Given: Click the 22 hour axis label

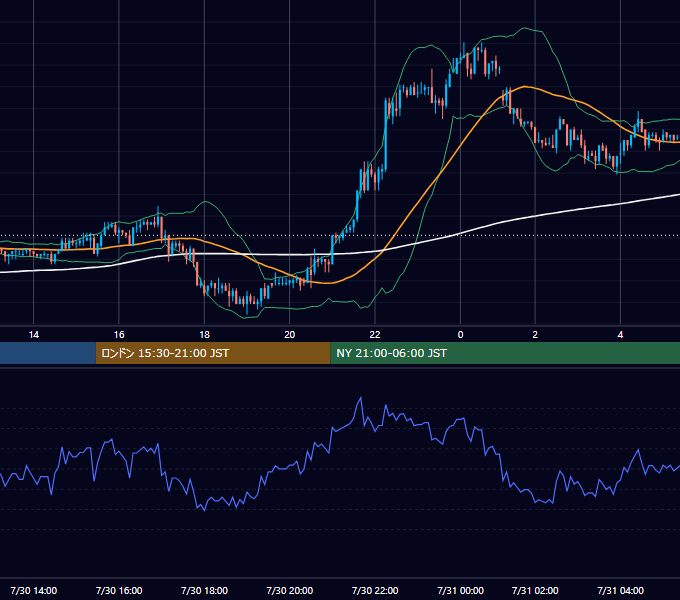Looking at the screenshot, I should tap(375, 334).
